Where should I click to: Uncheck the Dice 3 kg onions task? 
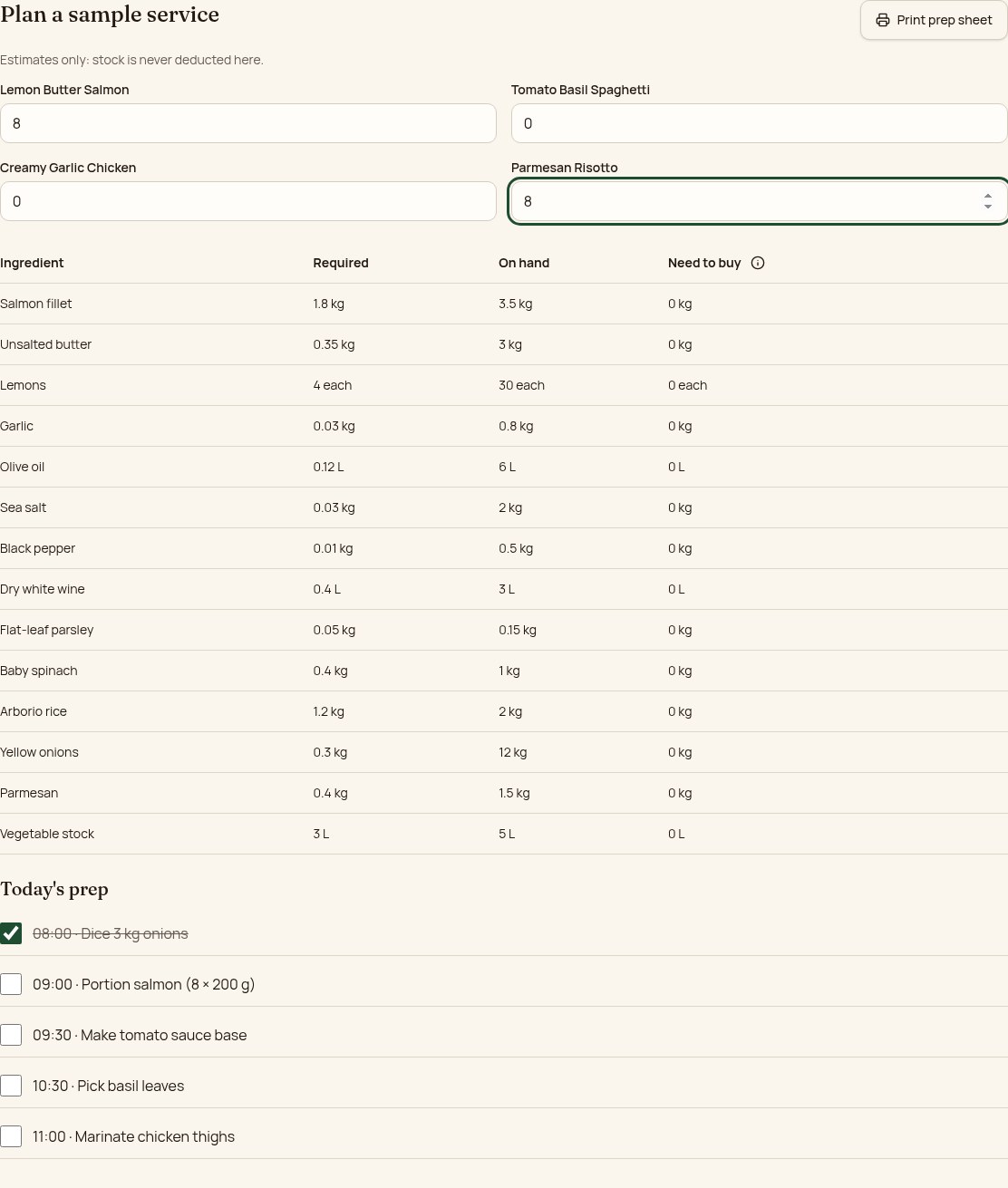click(x=11, y=933)
